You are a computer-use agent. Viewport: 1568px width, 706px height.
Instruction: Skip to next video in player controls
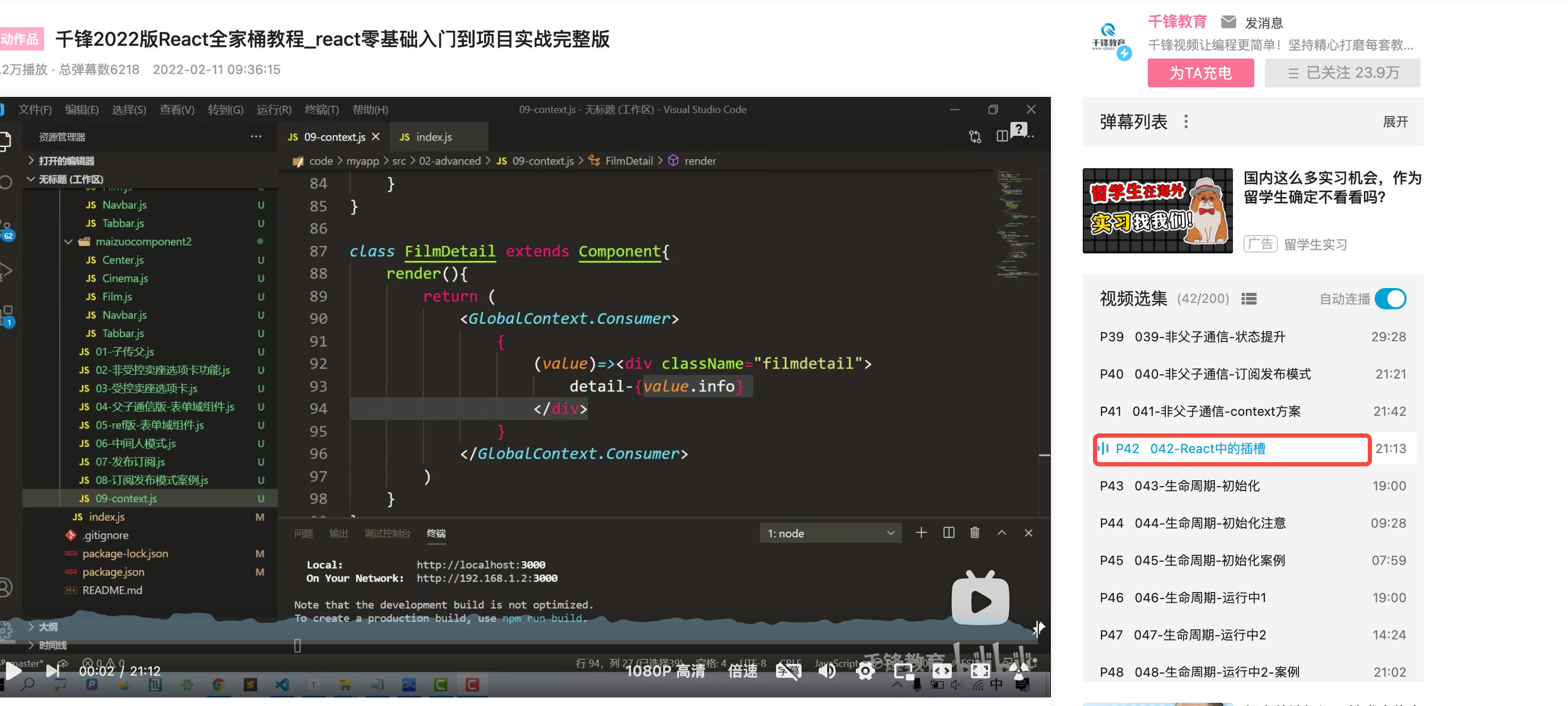53,671
